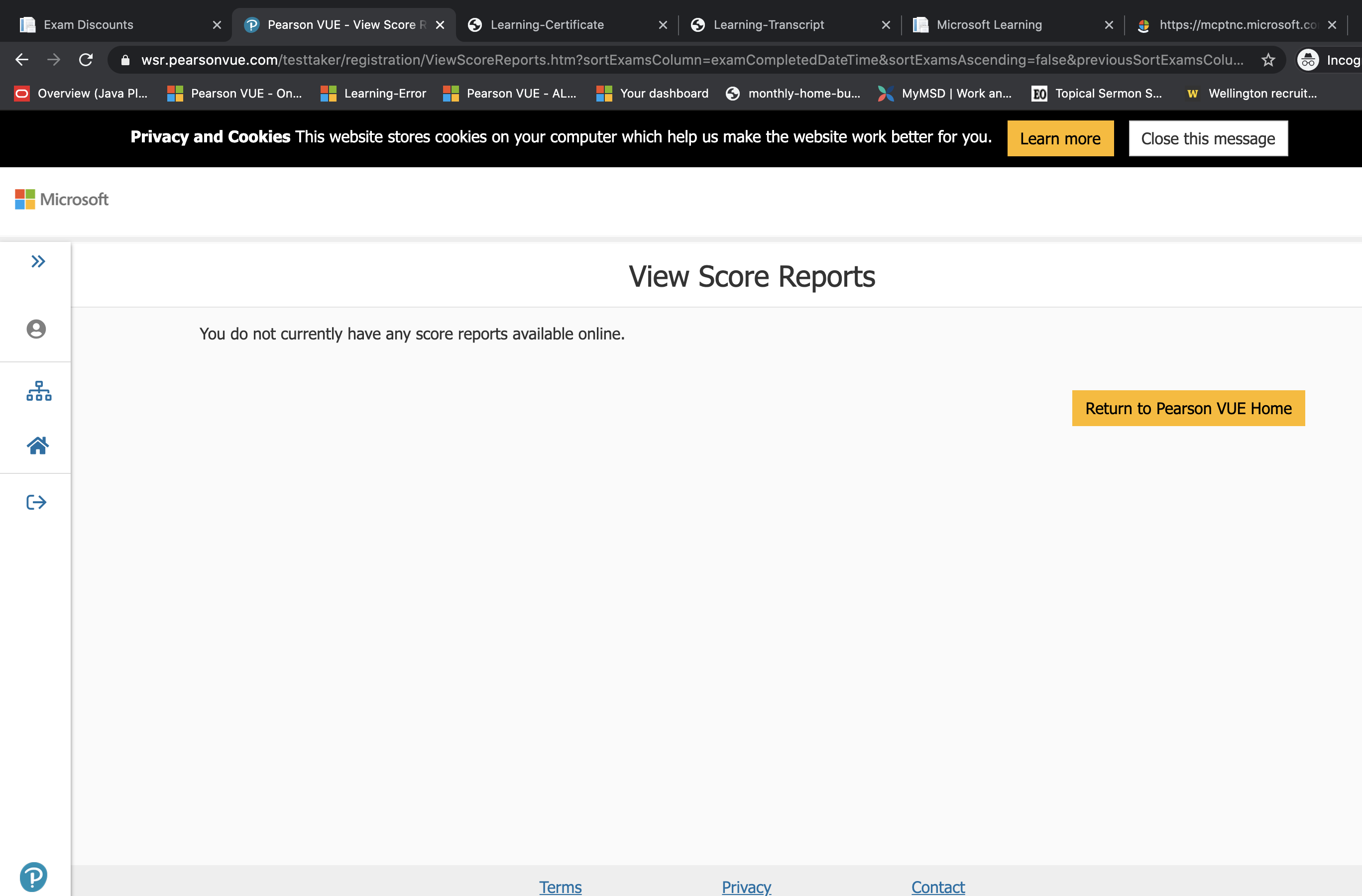Open the Wellington recruit... bookmark

pyautogui.click(x=1252, y=93)
